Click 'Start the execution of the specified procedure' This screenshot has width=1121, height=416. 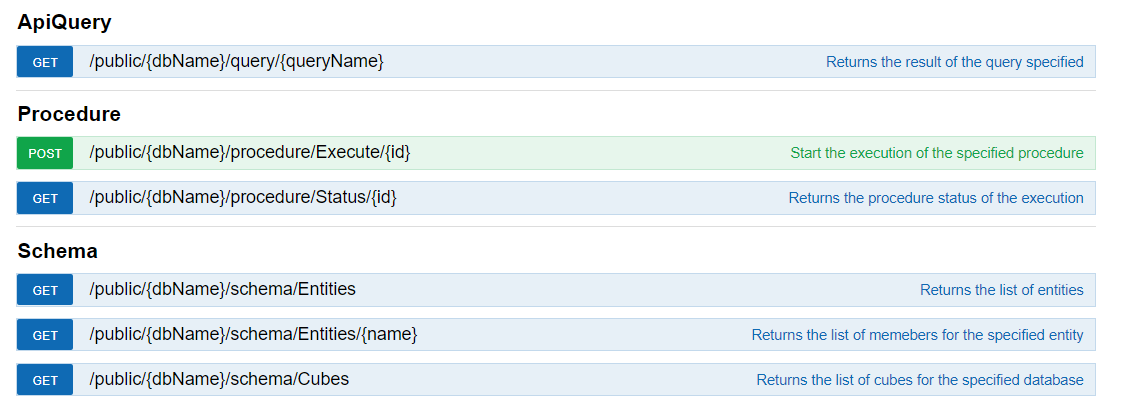937,153
